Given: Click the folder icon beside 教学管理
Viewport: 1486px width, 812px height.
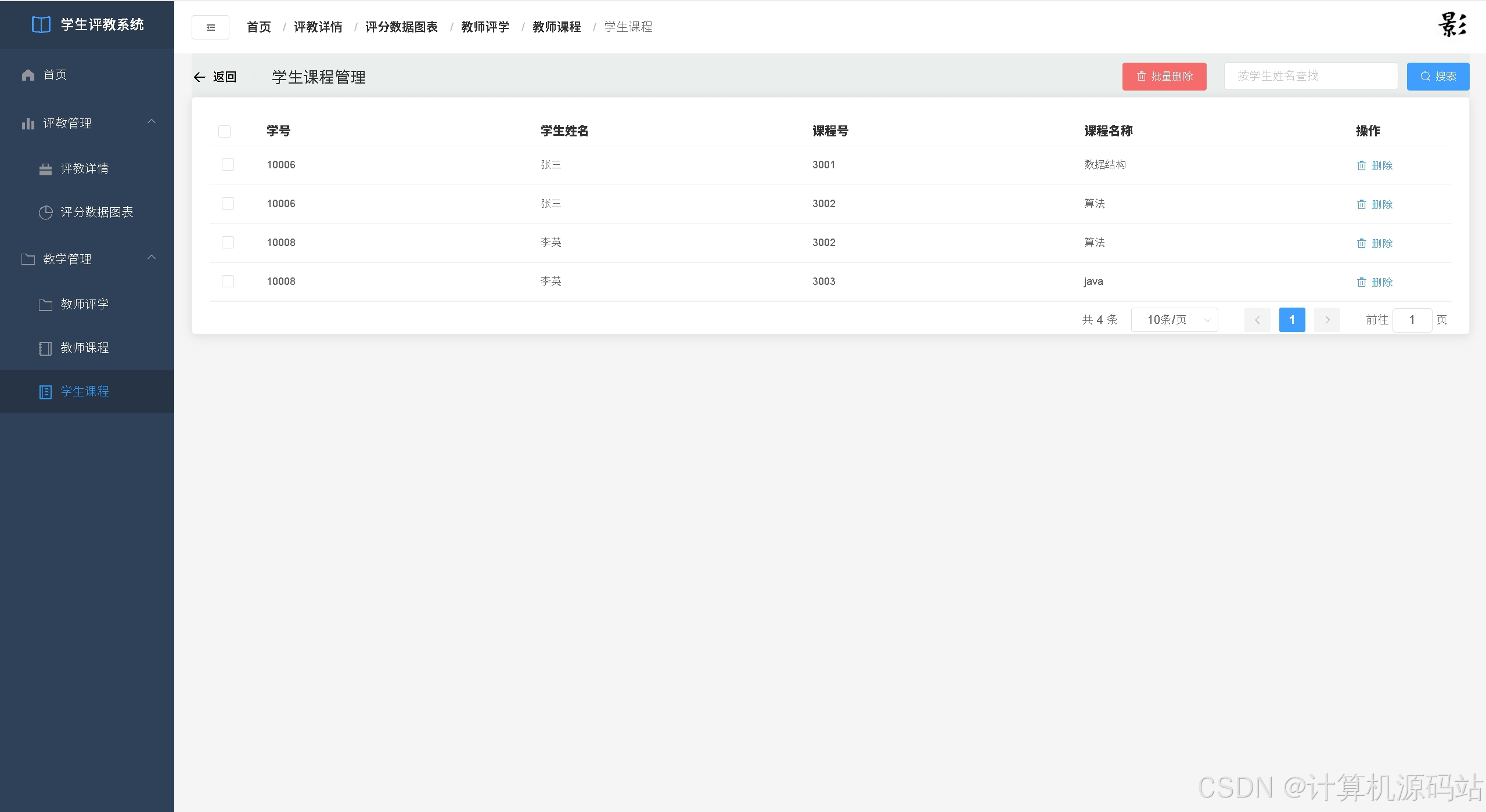Looking at the screenshot, I should pos(28,259).
